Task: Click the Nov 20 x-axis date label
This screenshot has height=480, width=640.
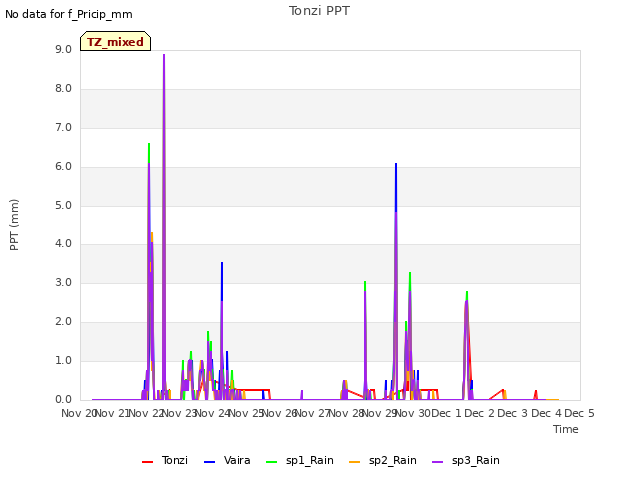Action: [x=79, y=413]
